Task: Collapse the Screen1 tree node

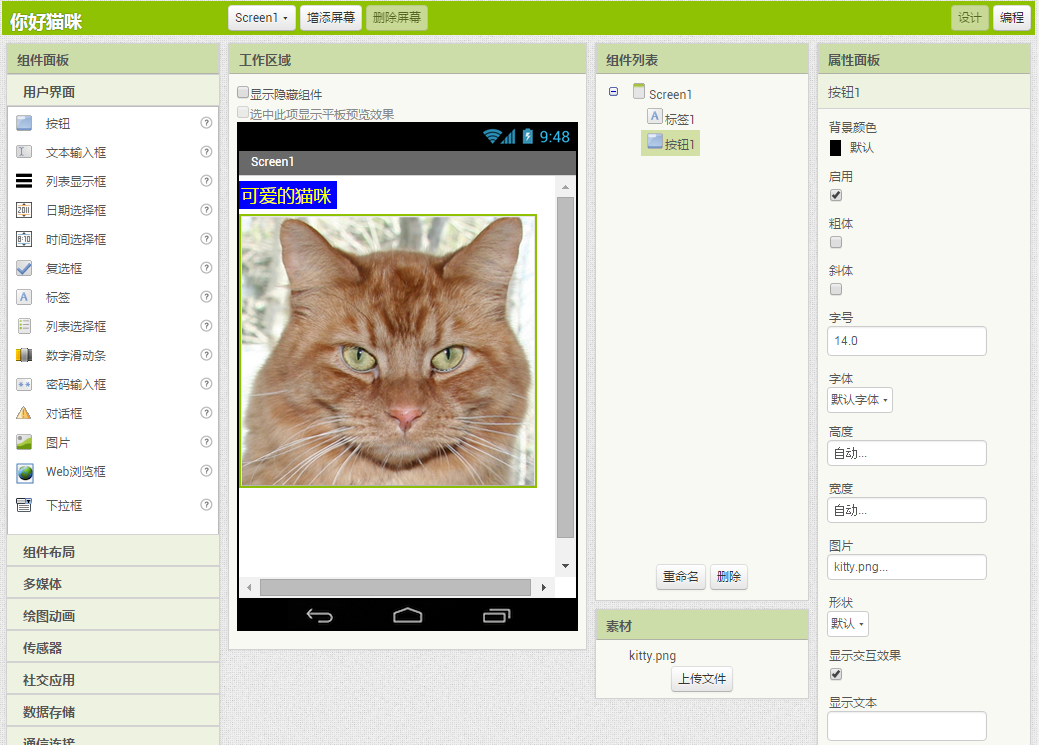Action: tap(613, 93)
